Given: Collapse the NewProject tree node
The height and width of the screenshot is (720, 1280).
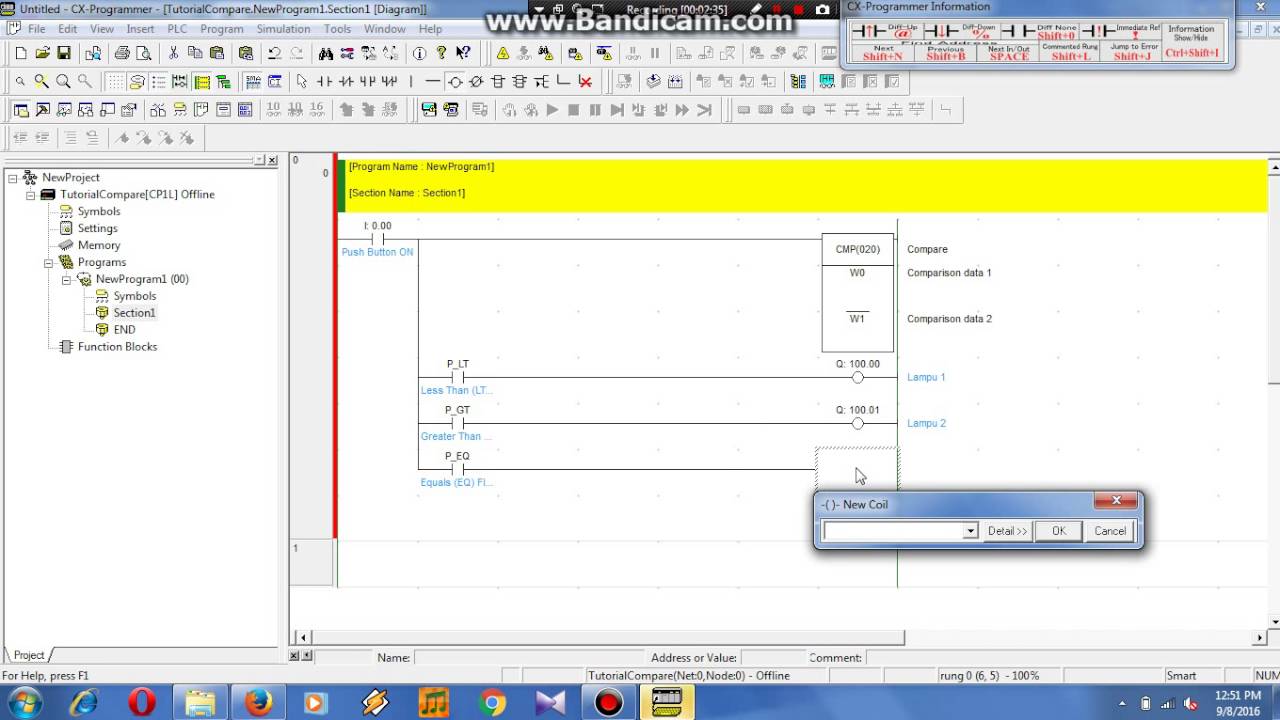Looking at the screenshot, I should 13,177.
